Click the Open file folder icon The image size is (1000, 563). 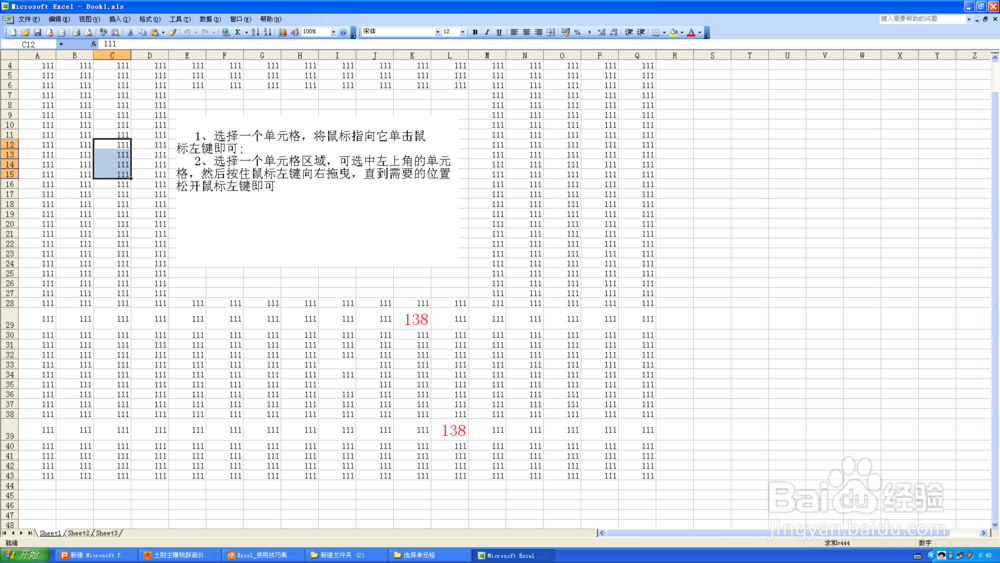pos(26,32)
